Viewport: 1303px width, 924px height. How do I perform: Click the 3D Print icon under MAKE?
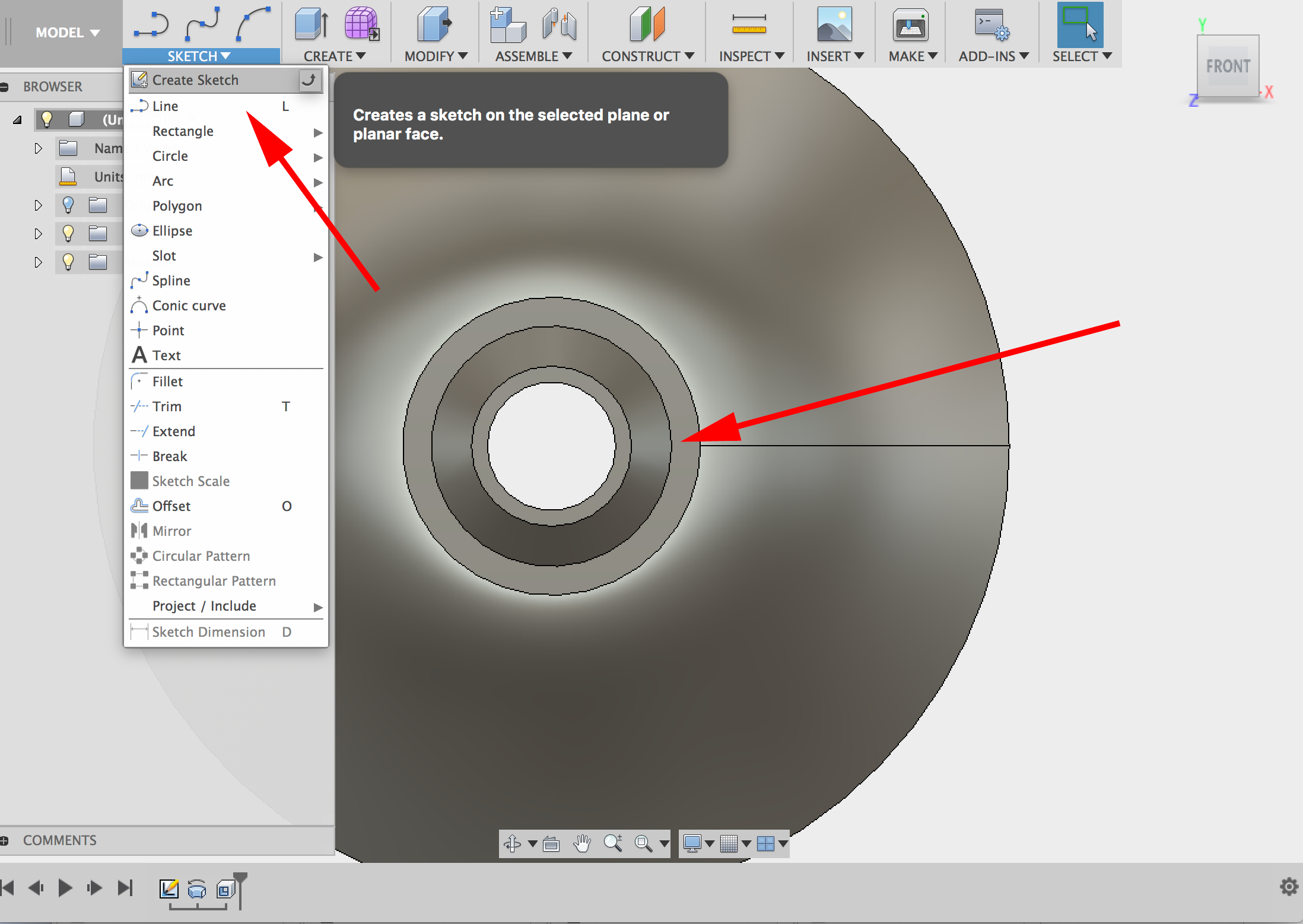910,25
